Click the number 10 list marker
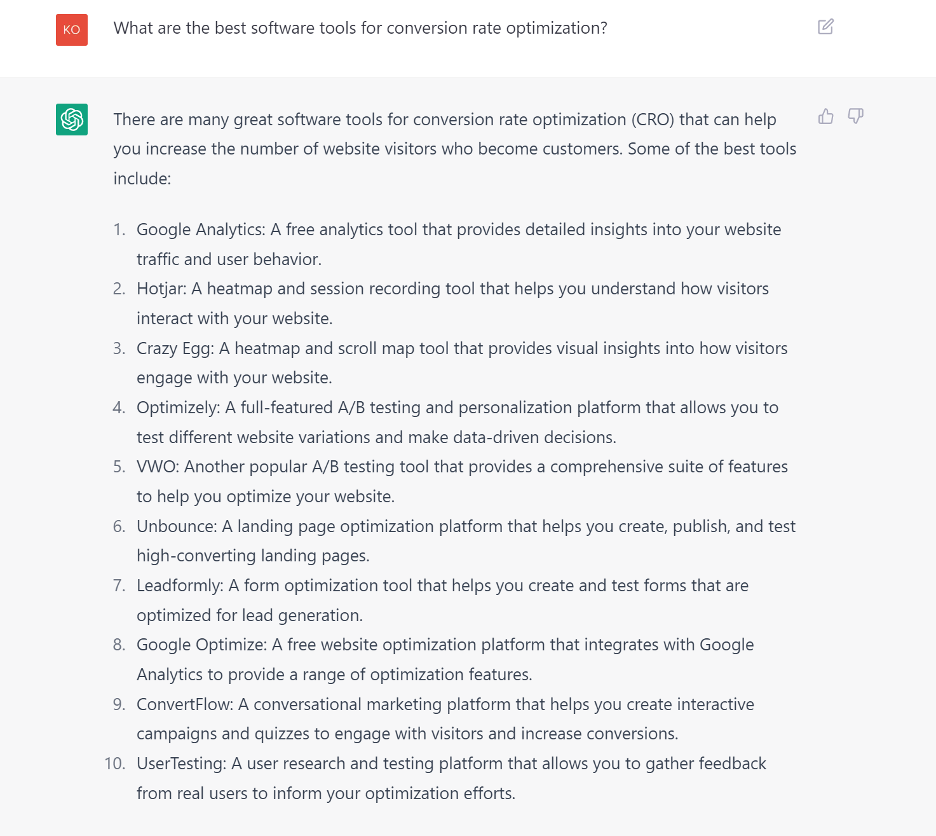This screenshot has height=836, width=936. tap(115, 764)
